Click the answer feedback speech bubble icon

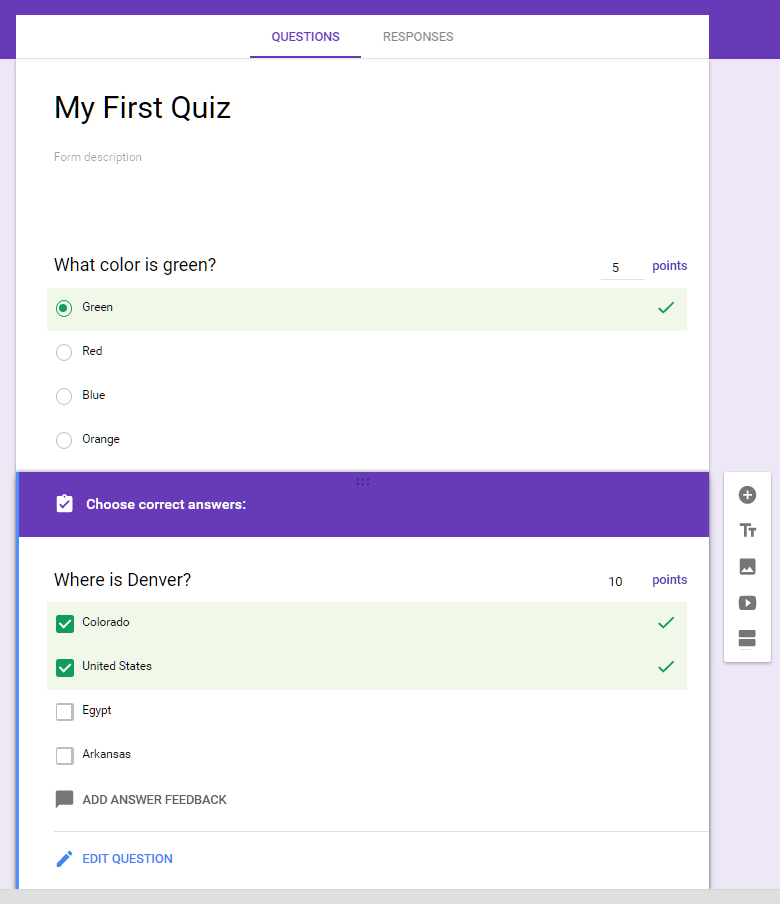[x=65, y=799]
